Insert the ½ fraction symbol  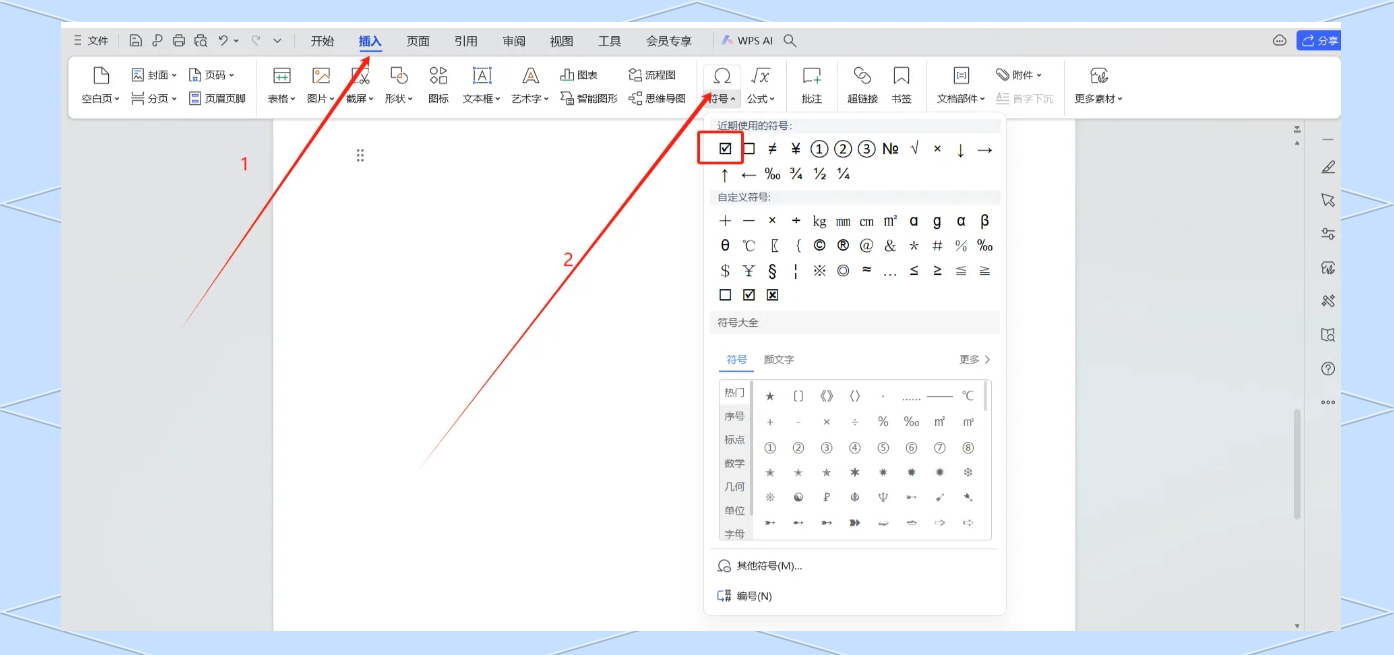(x=820, y=174)
